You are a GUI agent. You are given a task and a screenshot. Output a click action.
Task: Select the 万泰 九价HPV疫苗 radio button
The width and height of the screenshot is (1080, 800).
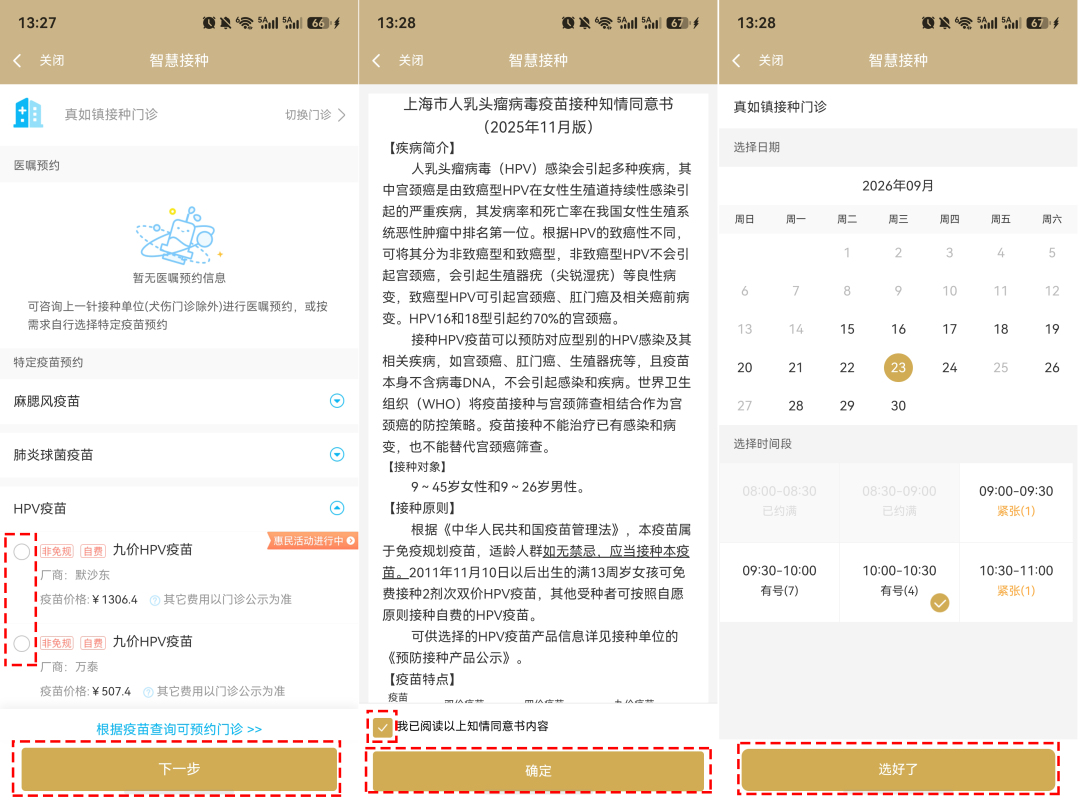pos(22,643)
